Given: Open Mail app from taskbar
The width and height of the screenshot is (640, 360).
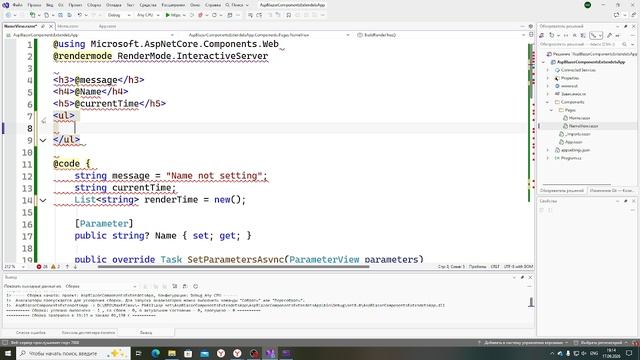Looking at the screenshot, I should point(204,353).
